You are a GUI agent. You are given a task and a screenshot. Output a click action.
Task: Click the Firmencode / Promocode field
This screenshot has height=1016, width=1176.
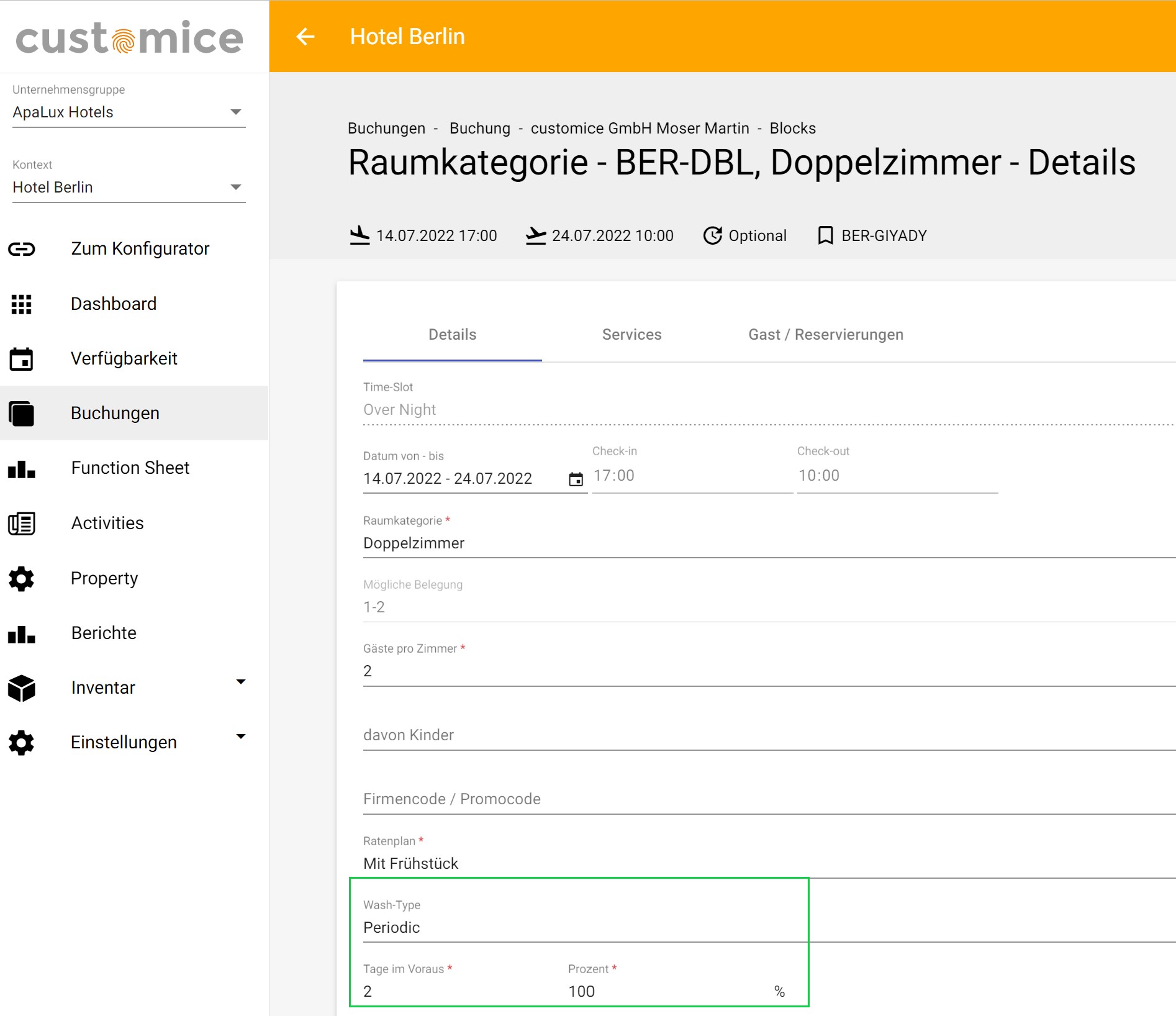pyautogui.click(x=769, y=799)
